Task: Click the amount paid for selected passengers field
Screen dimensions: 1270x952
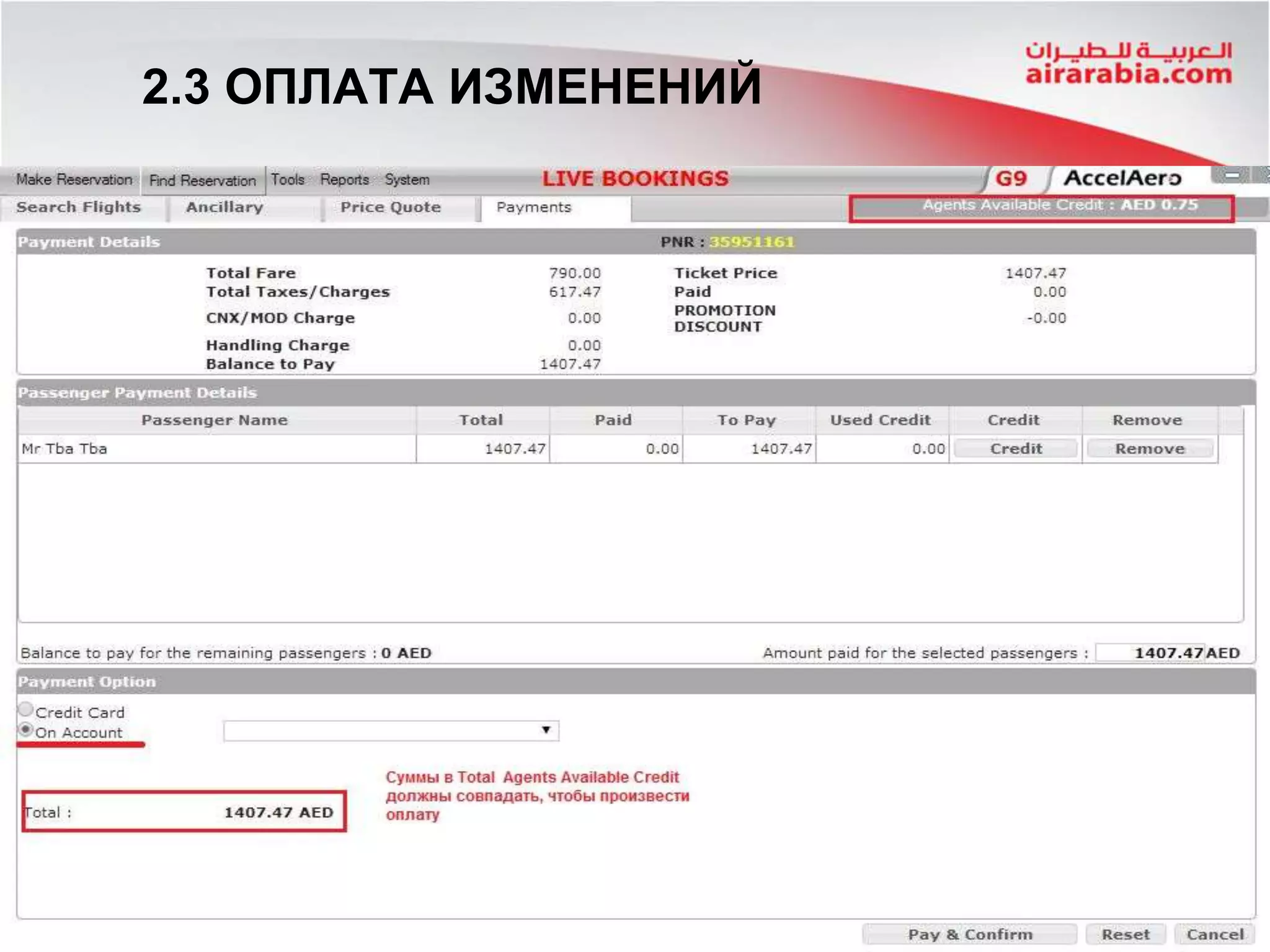Action: (1150, 653)
